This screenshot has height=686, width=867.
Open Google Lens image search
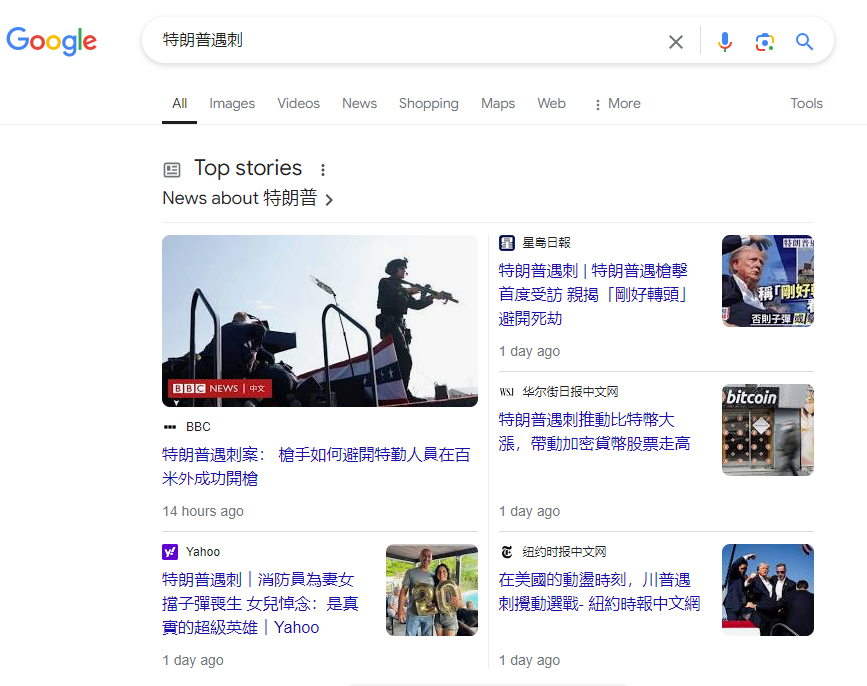click(765, 42)
